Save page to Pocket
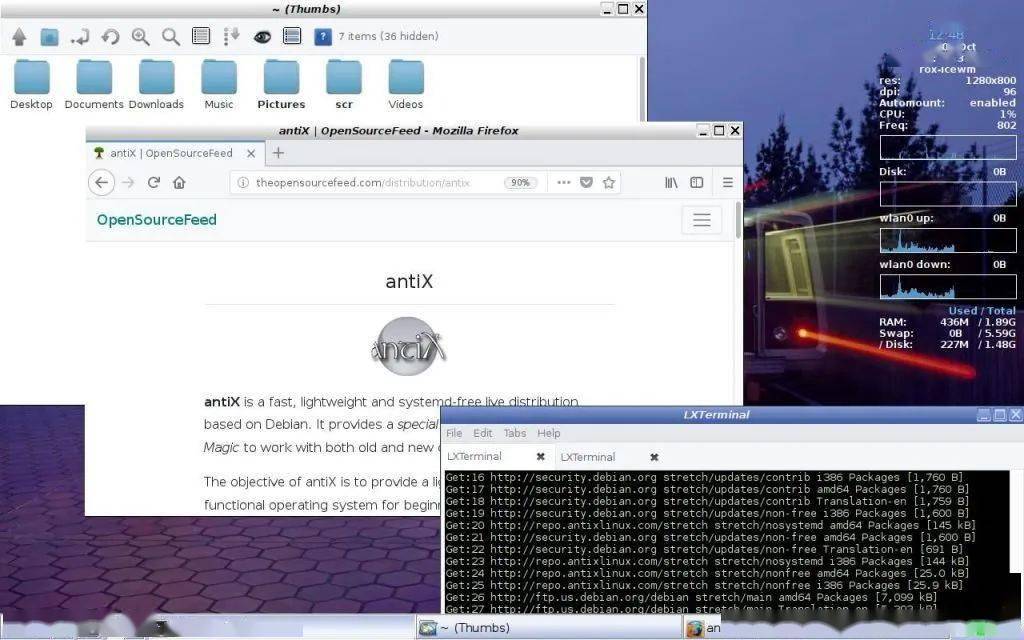The height and width of the screenshot is (640, 1024). pos(586,183)
